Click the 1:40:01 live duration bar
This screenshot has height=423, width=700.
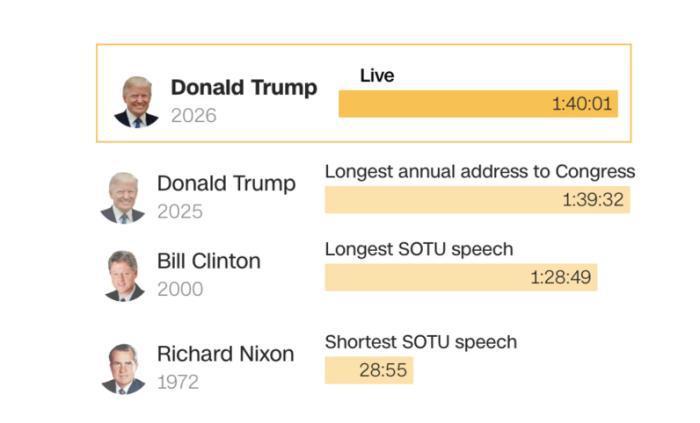(478, 104)
